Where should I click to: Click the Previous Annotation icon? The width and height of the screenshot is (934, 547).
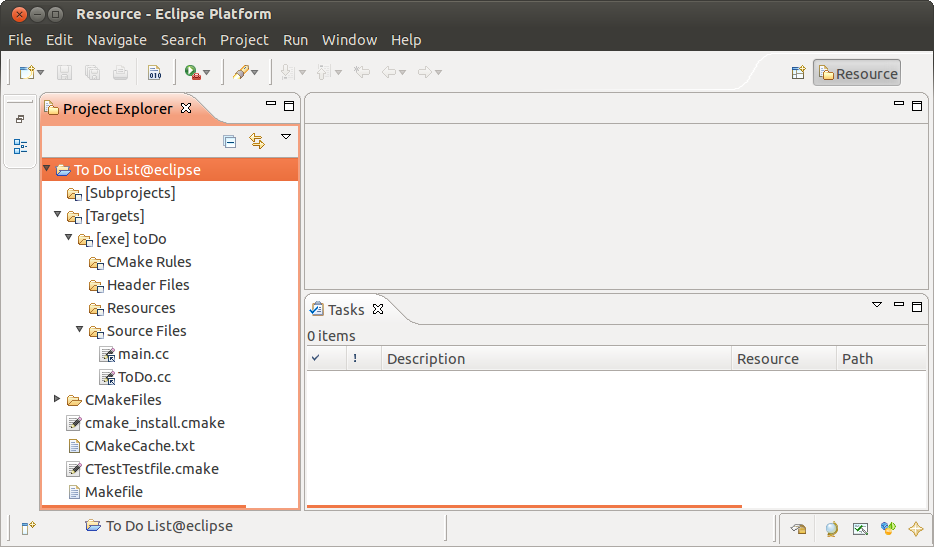point(323,73)
